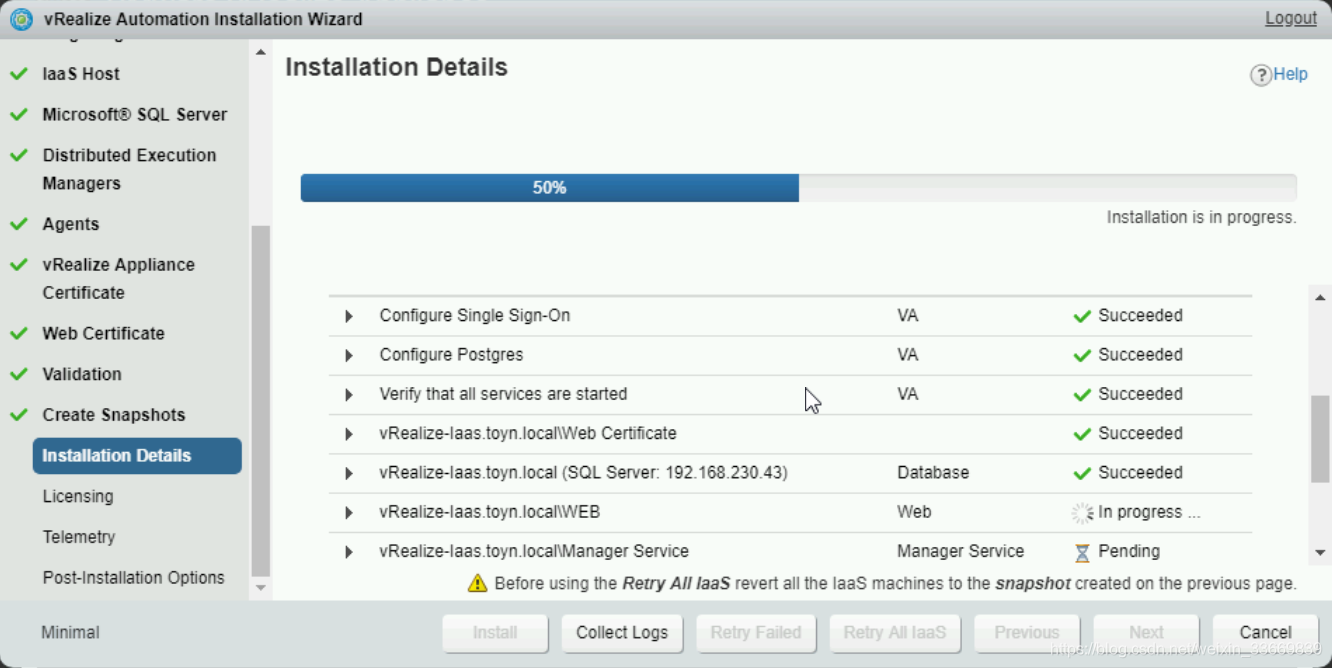
Task: Expand the Manager Service row
Action: [349, 552]
